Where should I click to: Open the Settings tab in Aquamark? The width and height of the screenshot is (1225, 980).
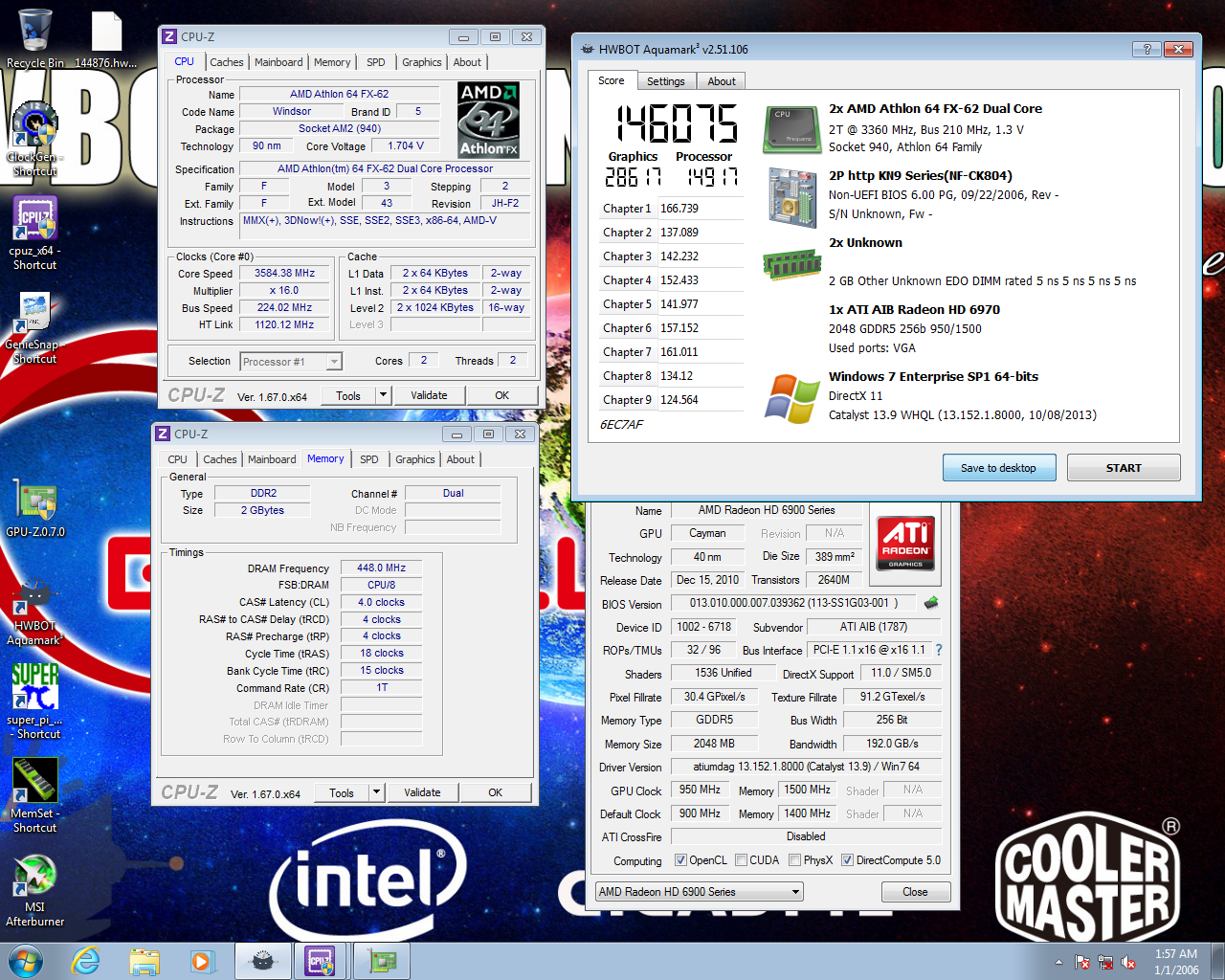click(665, 81)
